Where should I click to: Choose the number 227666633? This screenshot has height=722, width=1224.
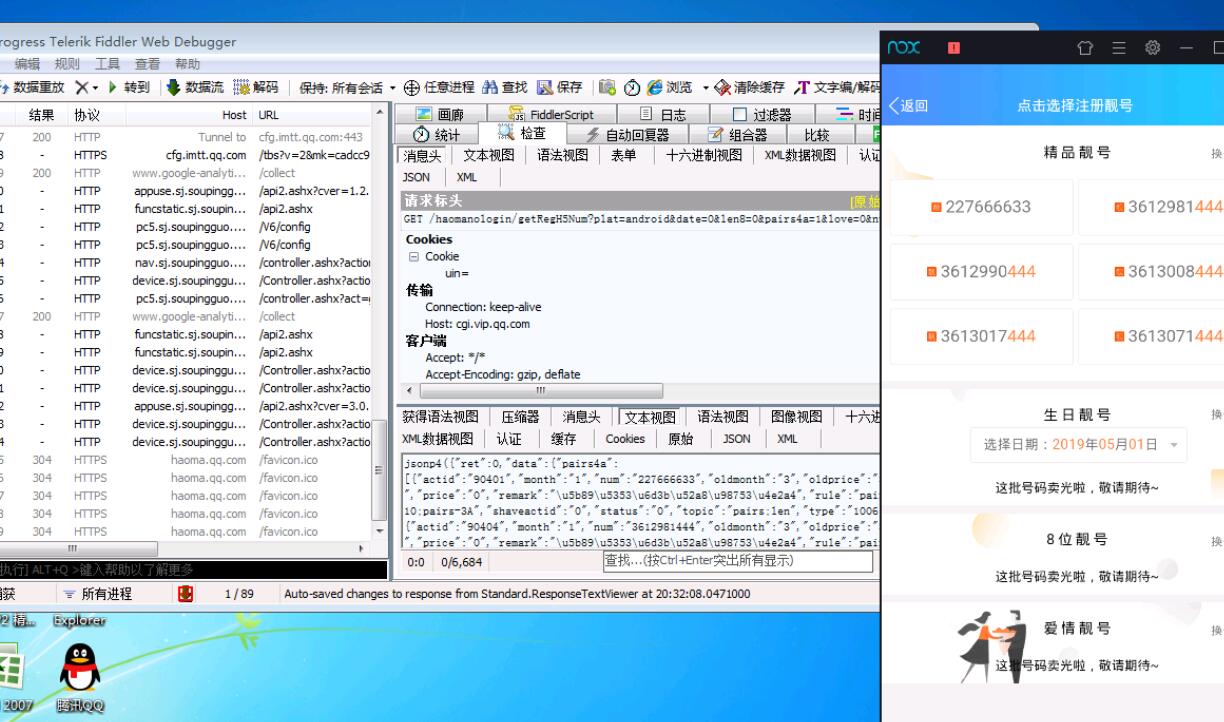(x=980, y=207)
